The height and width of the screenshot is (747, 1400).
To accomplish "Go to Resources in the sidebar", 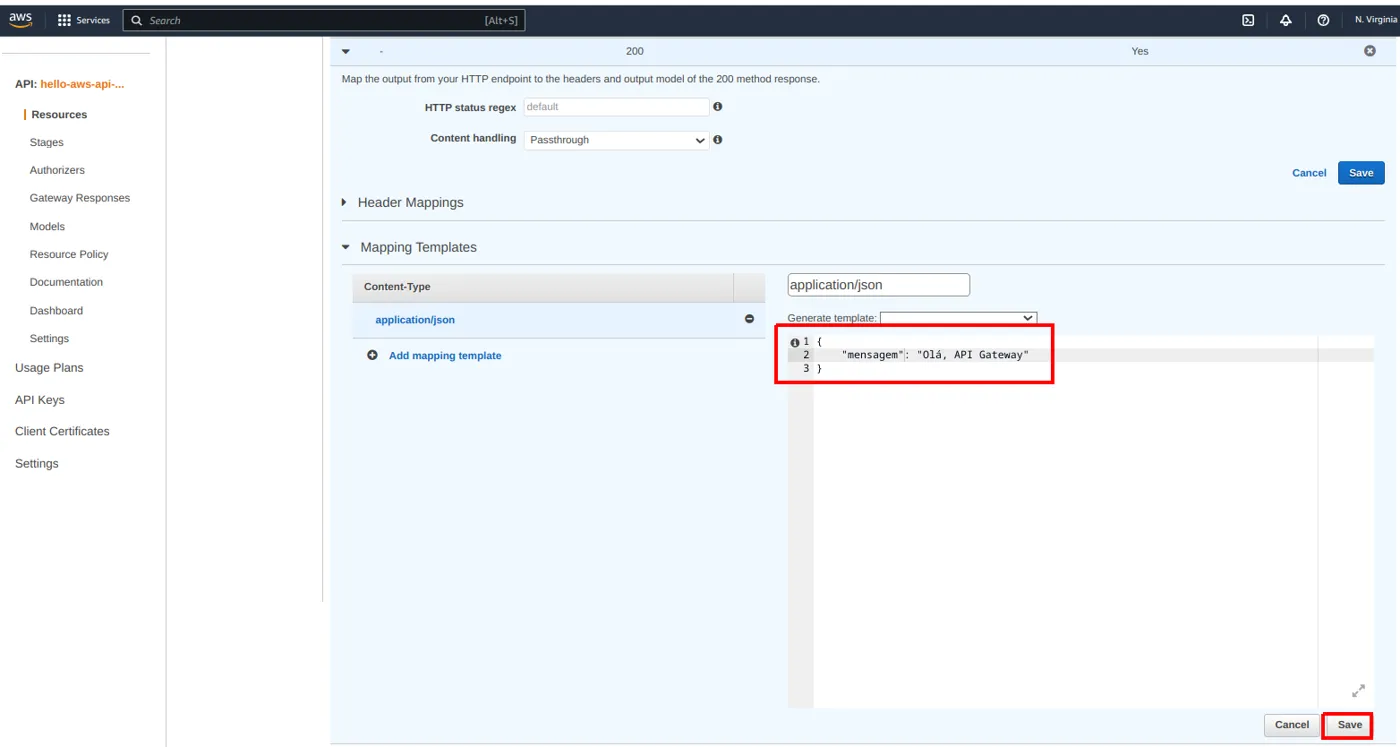I will tap(59, 114).
